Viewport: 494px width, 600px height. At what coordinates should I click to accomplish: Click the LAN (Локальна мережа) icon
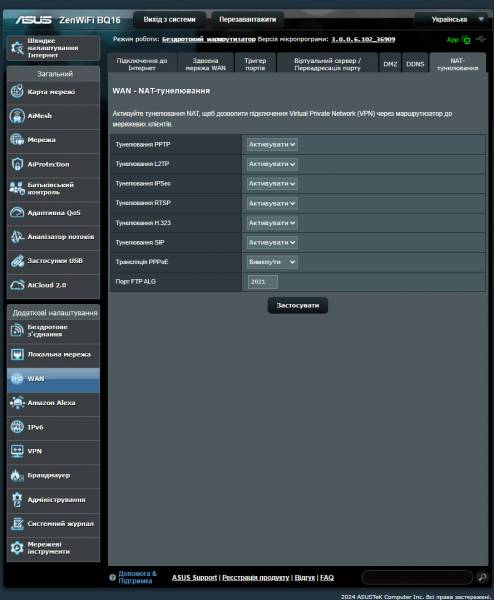coord(17,354)
